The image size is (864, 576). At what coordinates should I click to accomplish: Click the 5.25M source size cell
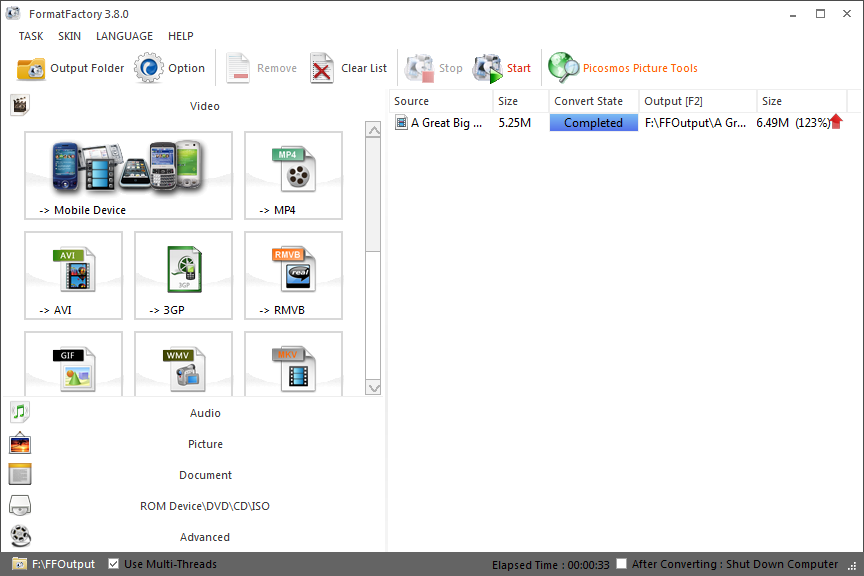tap(515, 123)
